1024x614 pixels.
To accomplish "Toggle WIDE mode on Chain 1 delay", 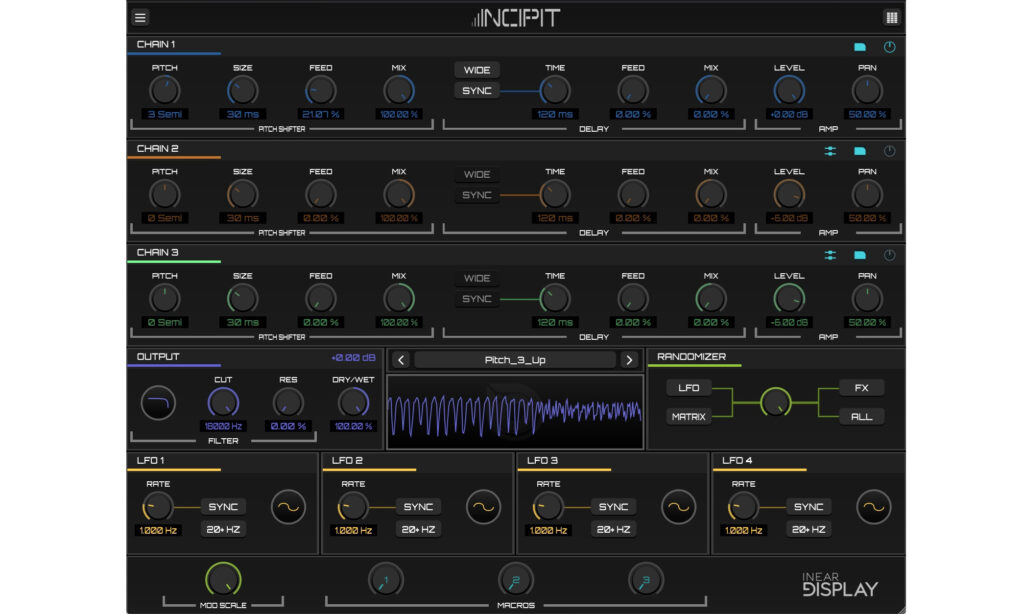I will point(477,70).
